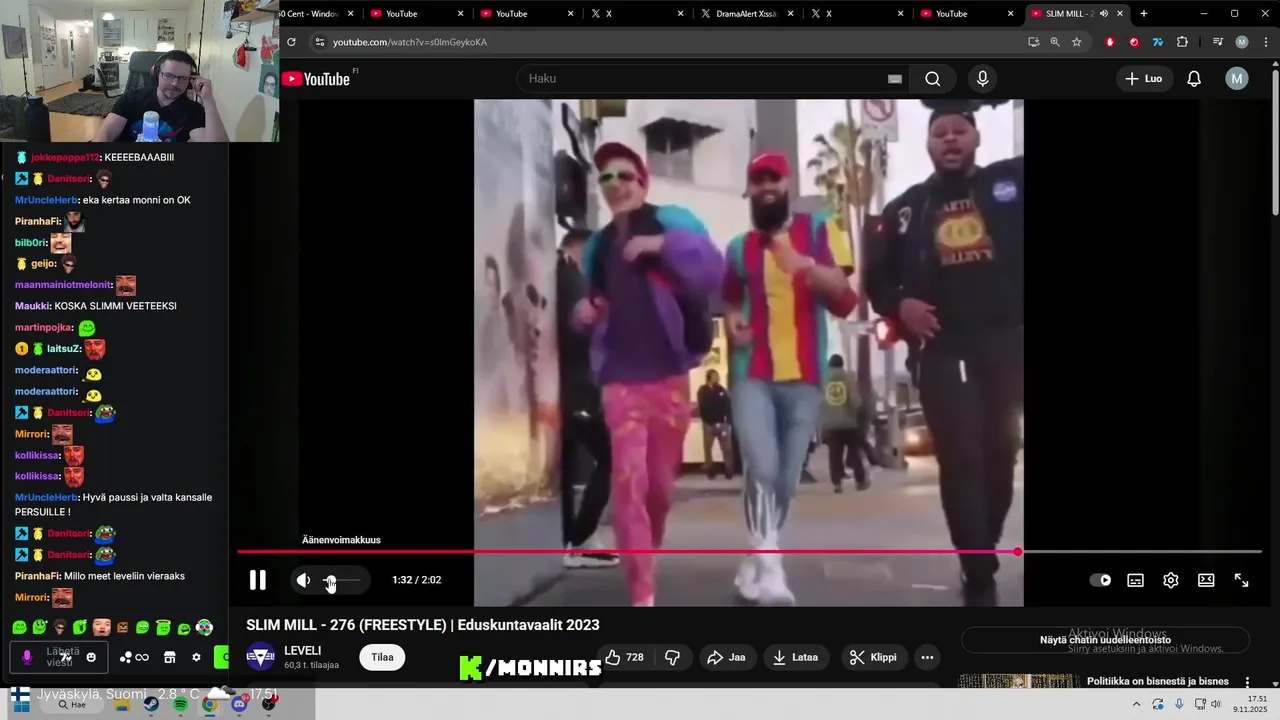Open the on-screen keyboard in the search box

(895, 79)
